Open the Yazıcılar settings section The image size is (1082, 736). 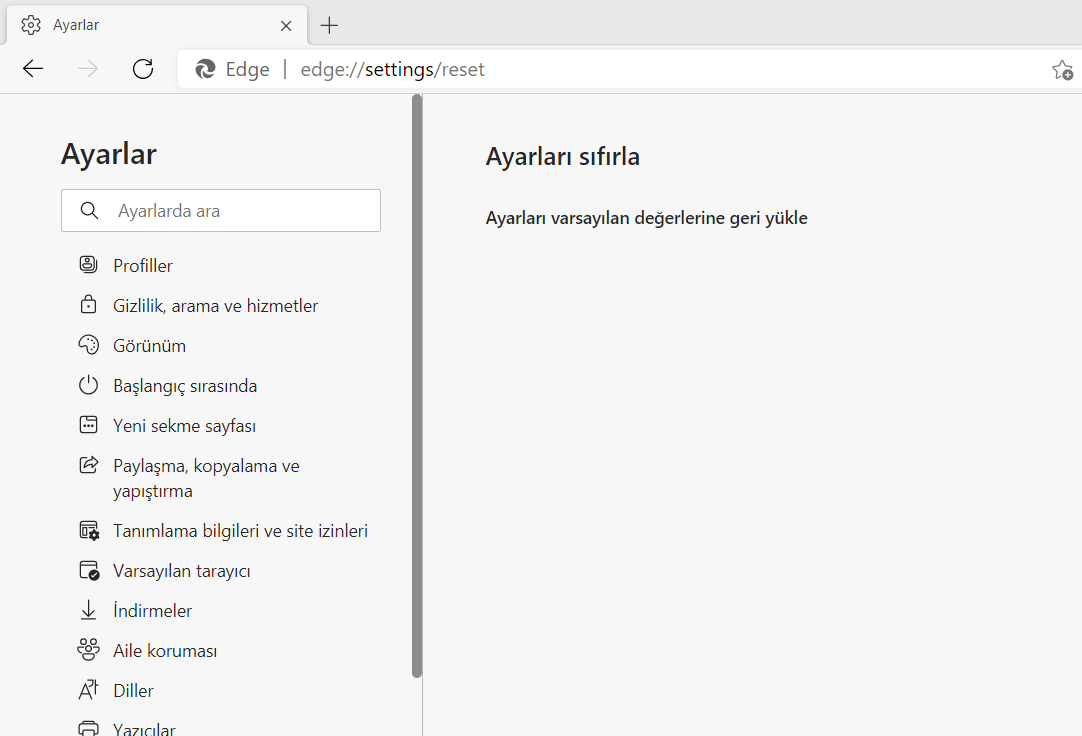click(x=144, y=728)
